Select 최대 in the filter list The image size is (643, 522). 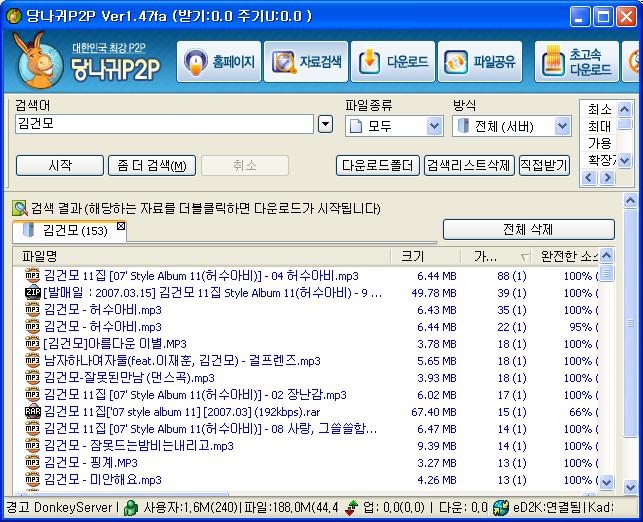click(600, 126)
